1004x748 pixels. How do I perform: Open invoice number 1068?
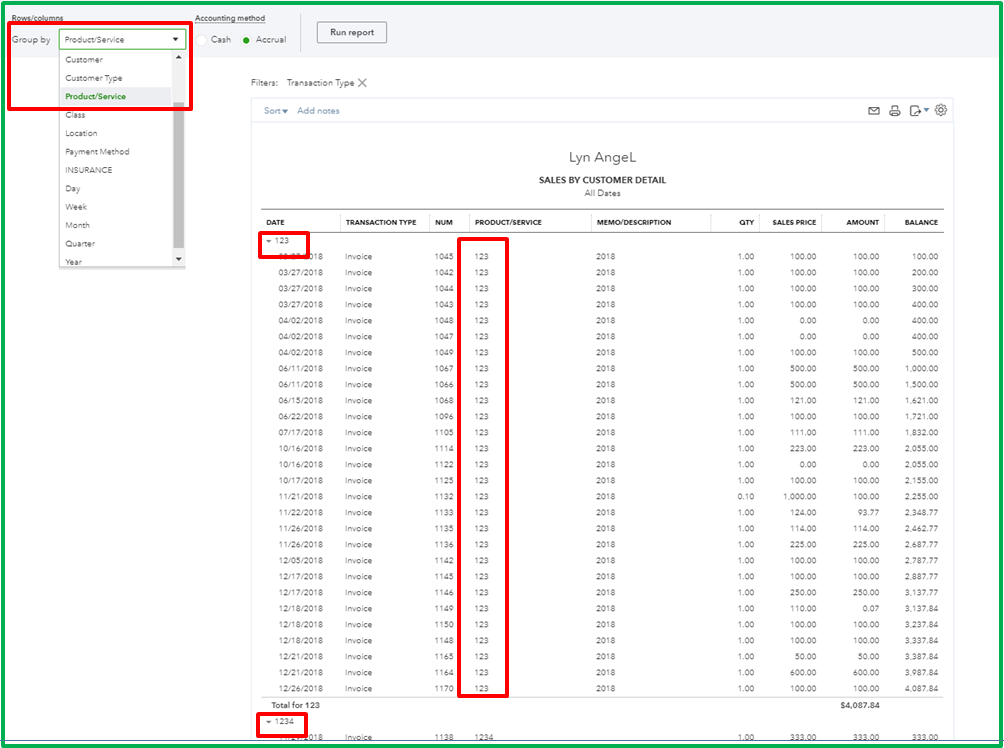click(x=444, y=400)
